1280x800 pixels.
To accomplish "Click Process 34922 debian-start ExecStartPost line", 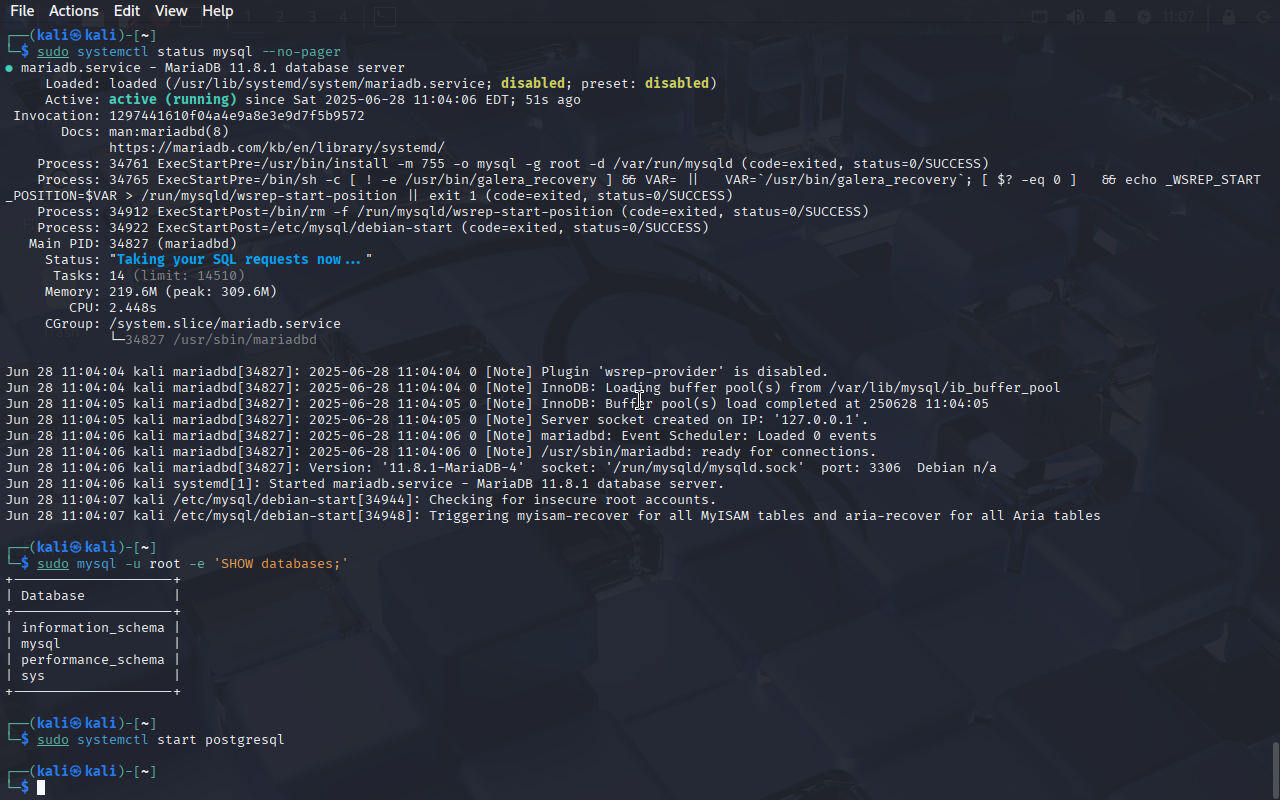I will pos(373,228).
